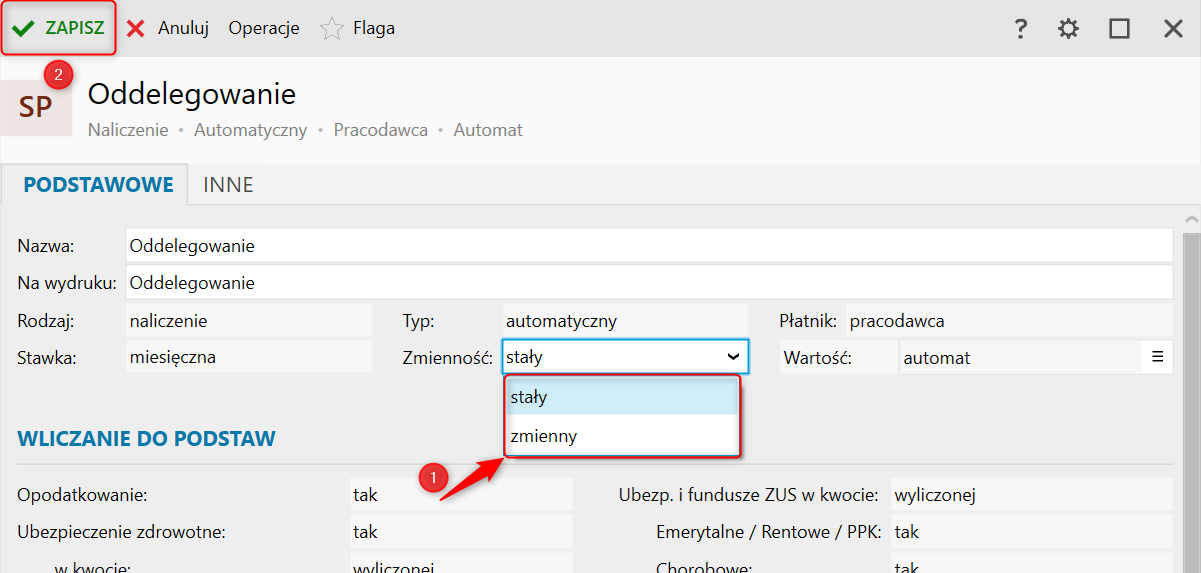The width and height of the screenshot is (1201, 573).
Task: Click the SP avatar tile
Action: [x=36, y=107]
